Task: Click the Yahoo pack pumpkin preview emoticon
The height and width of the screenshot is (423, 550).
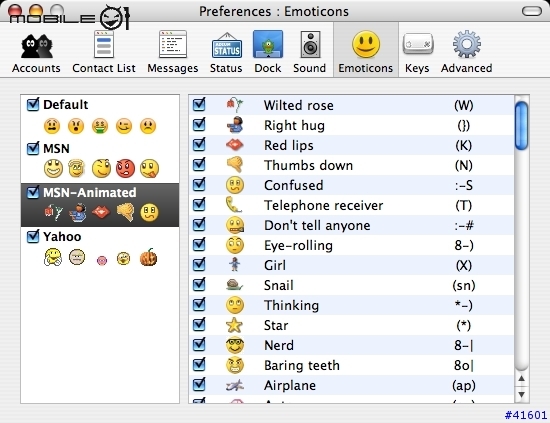Action: tap(148, 257)
